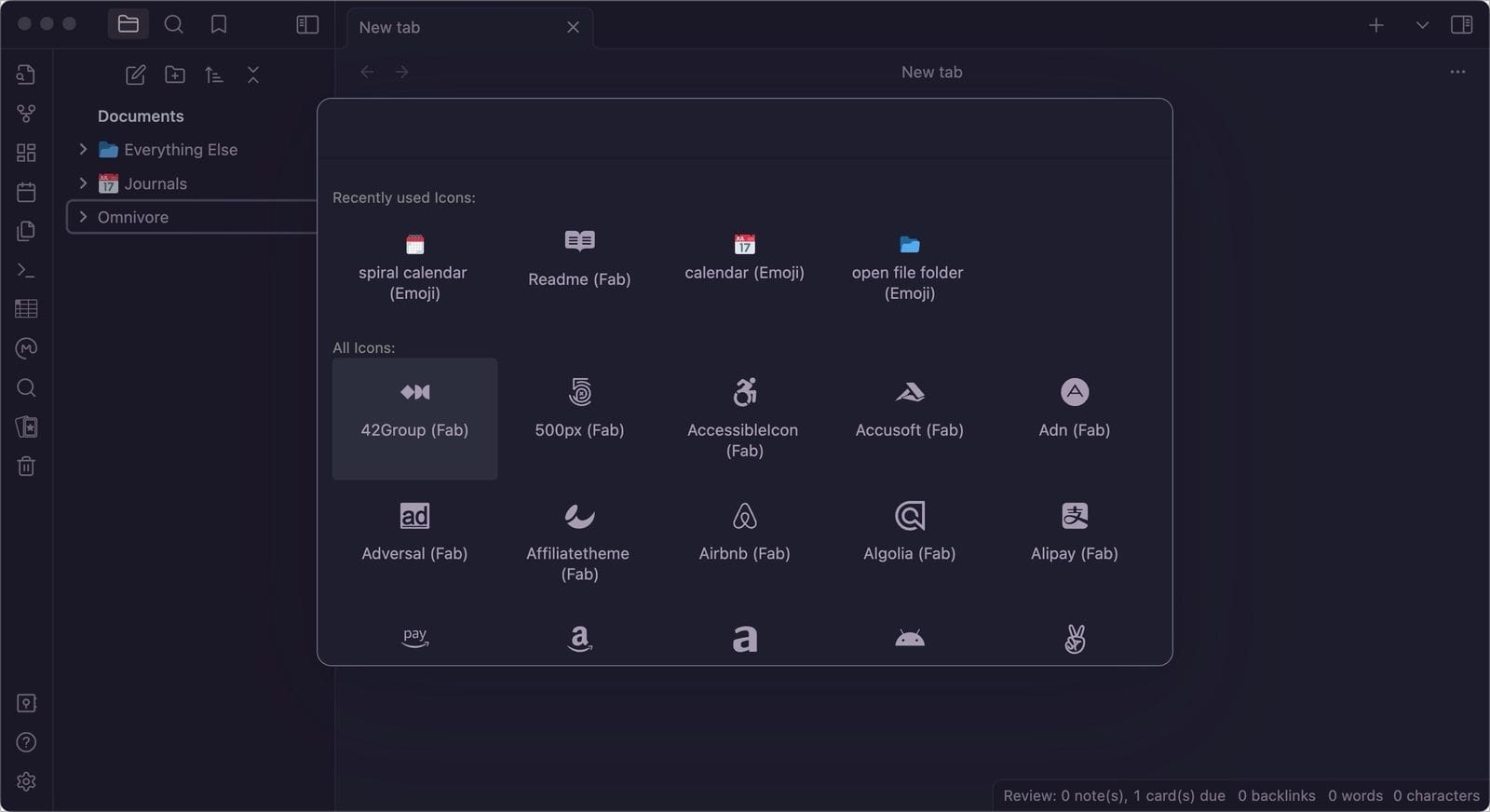1490x812 pixels.
Task: Select the Journals folder name
Action: 156,183
